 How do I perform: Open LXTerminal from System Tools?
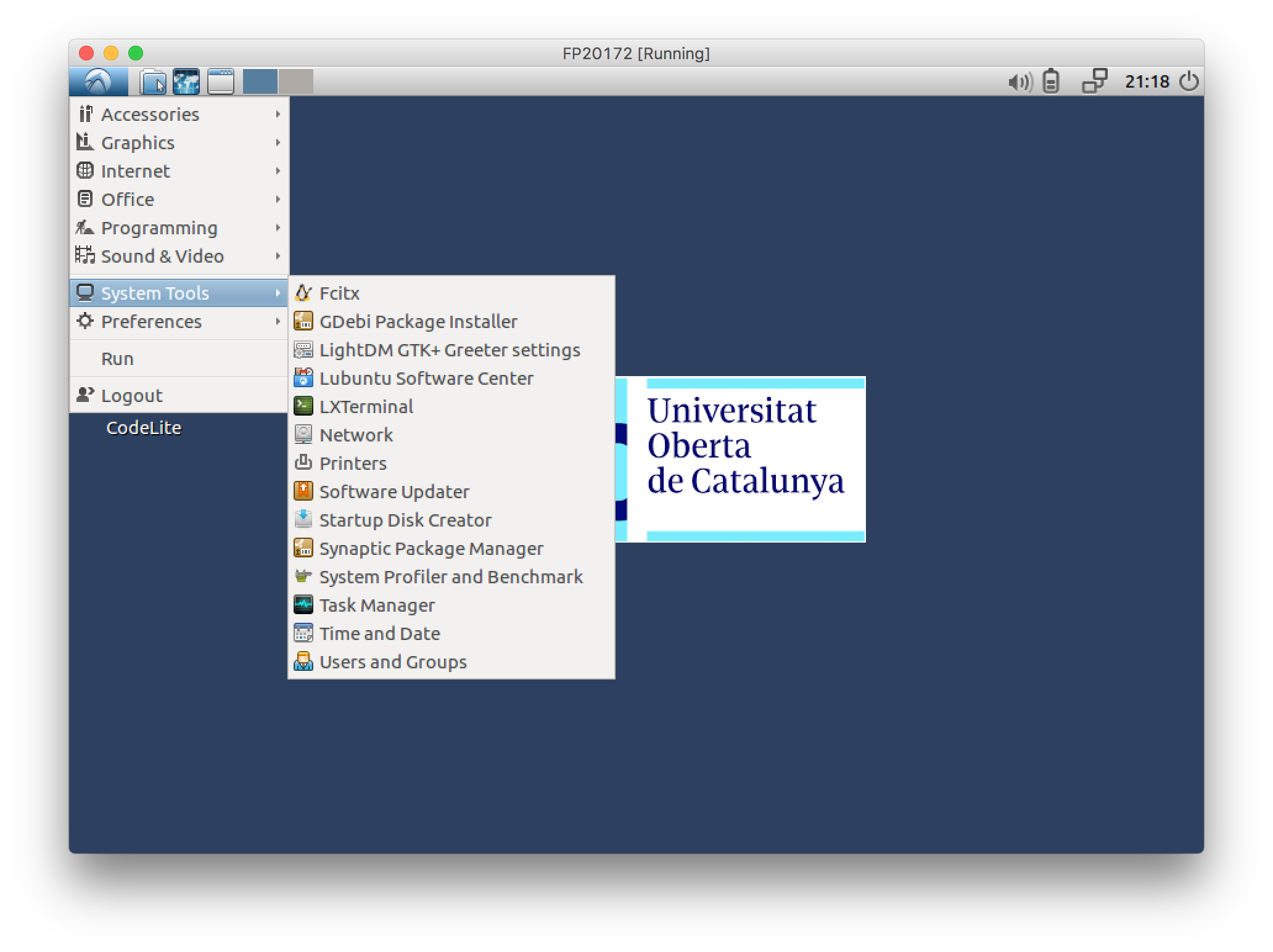pos(366,406)
